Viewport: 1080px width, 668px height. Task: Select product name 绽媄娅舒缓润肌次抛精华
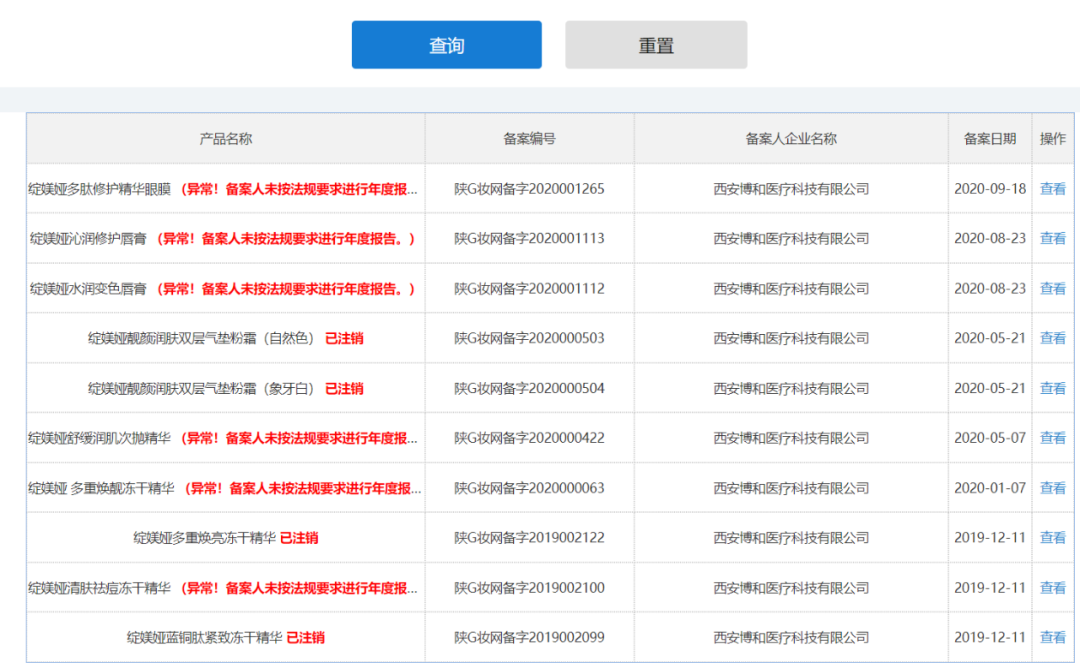pyautogui.click(x=99, y=438)
